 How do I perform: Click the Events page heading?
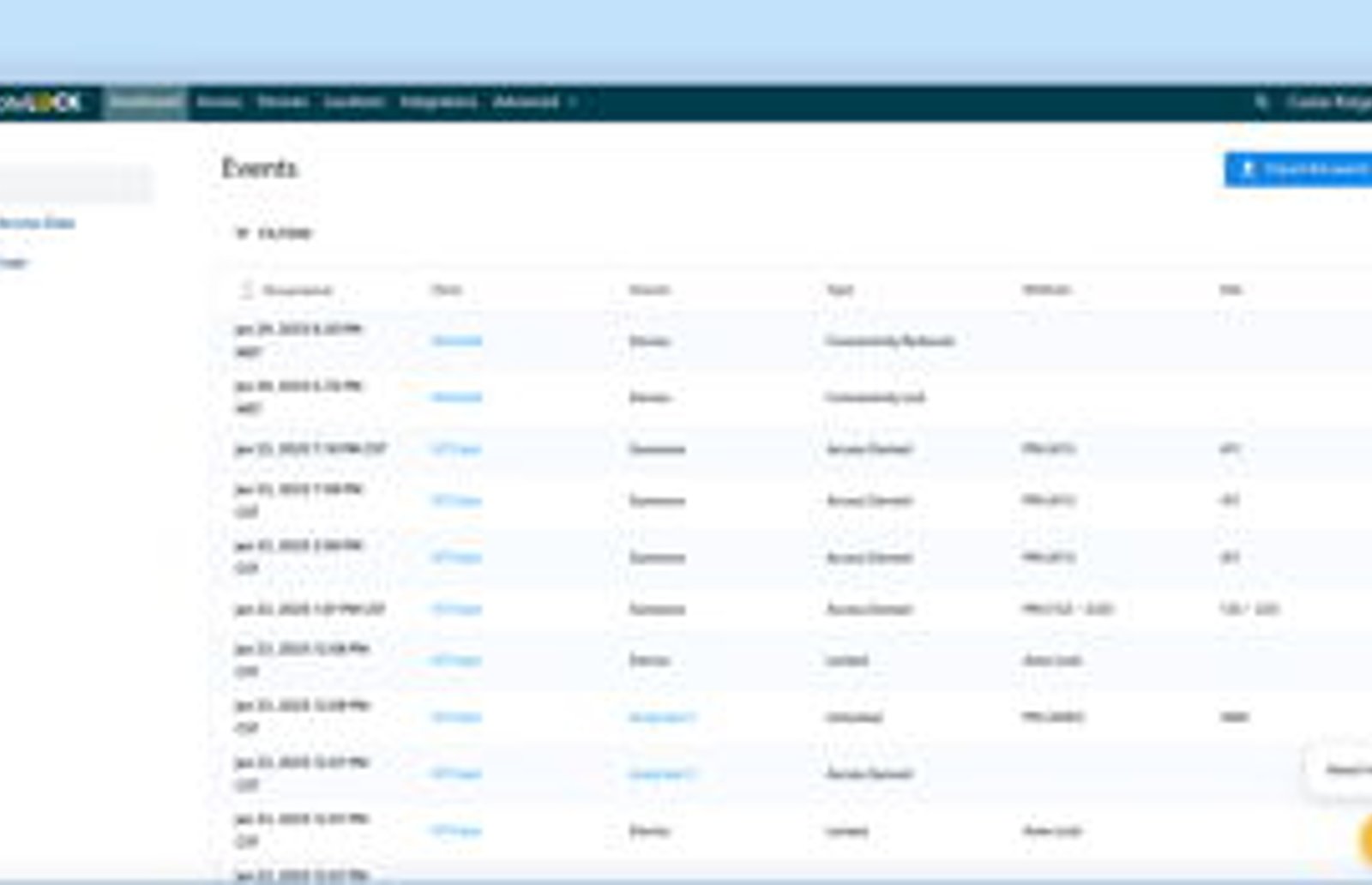point(259,168)
